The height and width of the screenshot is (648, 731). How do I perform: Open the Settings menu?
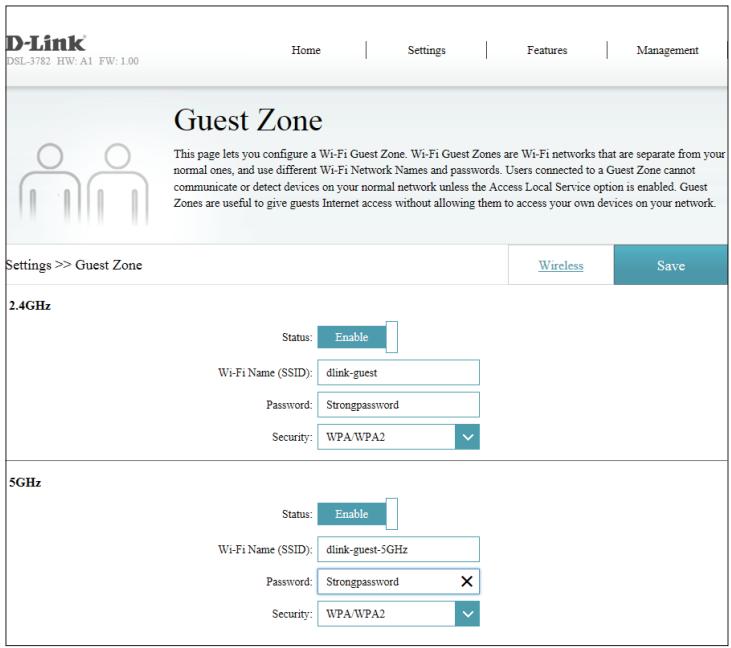coord(427,50)
